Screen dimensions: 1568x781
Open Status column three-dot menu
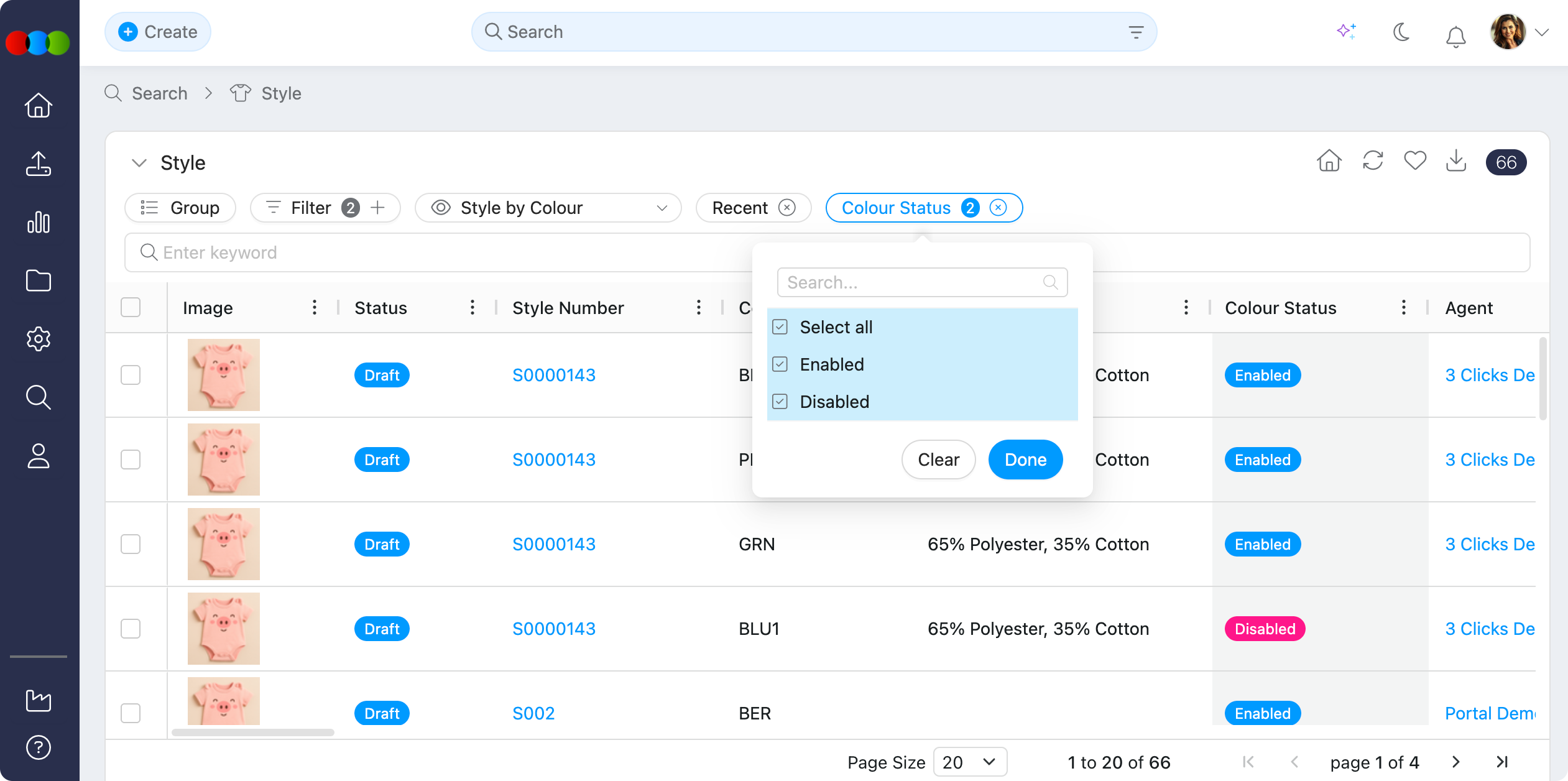(x=473, y=307)
